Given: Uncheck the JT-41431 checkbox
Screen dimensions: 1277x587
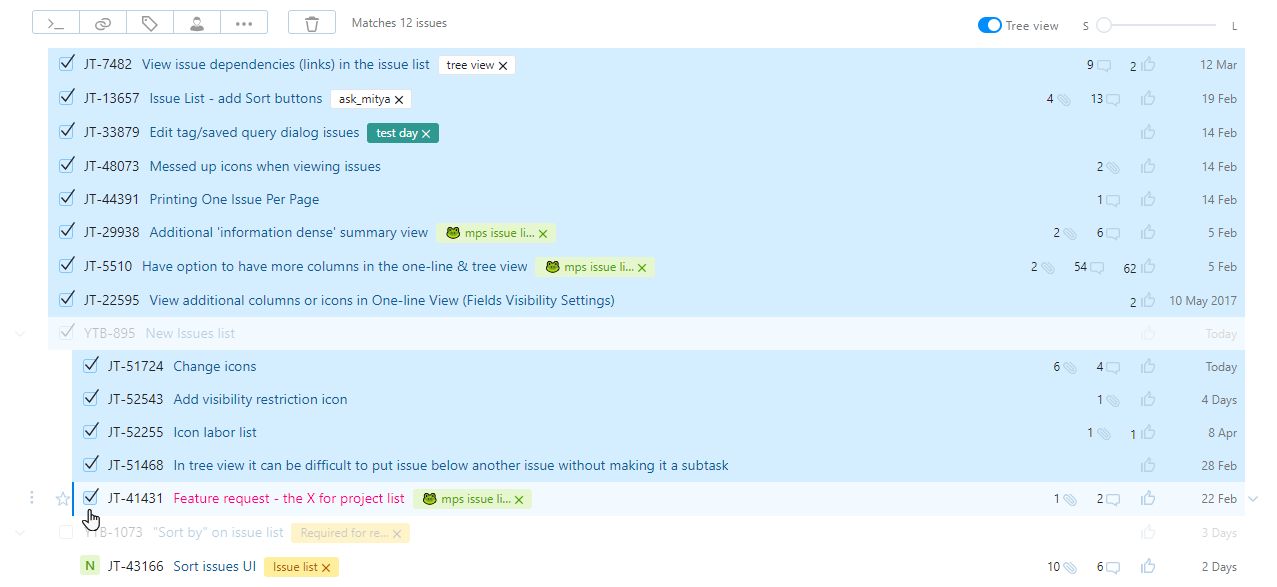Looking at the screenshot, I should 91,497.
